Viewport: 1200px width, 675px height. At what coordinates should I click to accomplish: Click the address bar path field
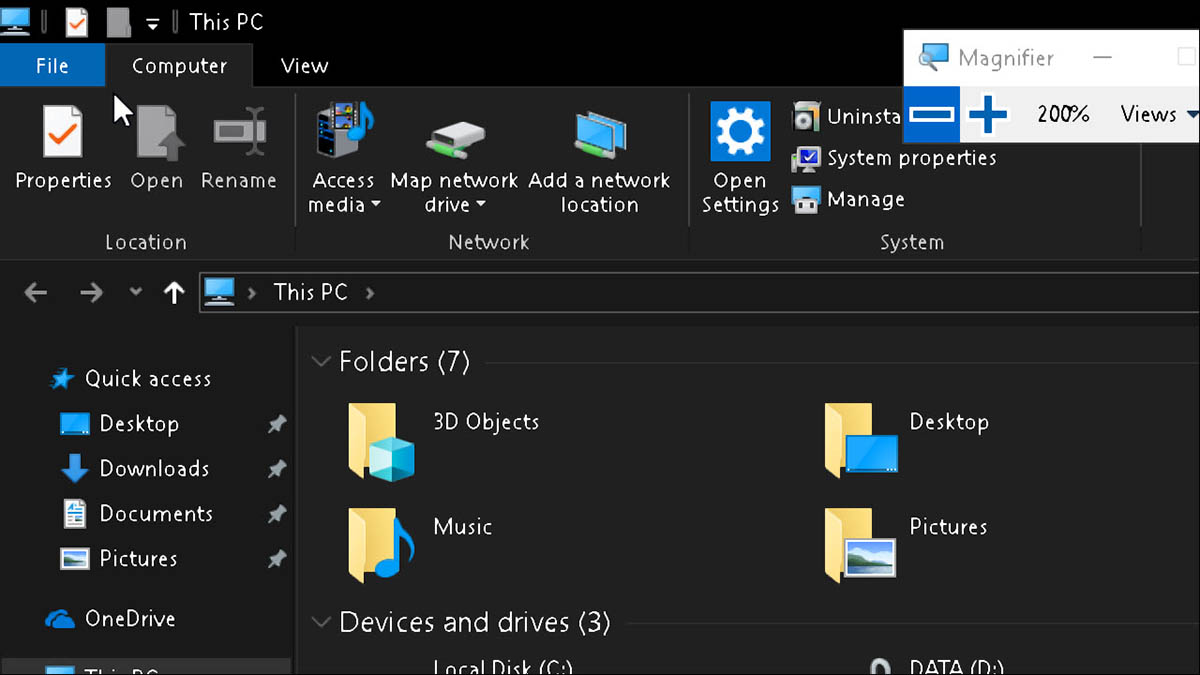coord(700,292)
